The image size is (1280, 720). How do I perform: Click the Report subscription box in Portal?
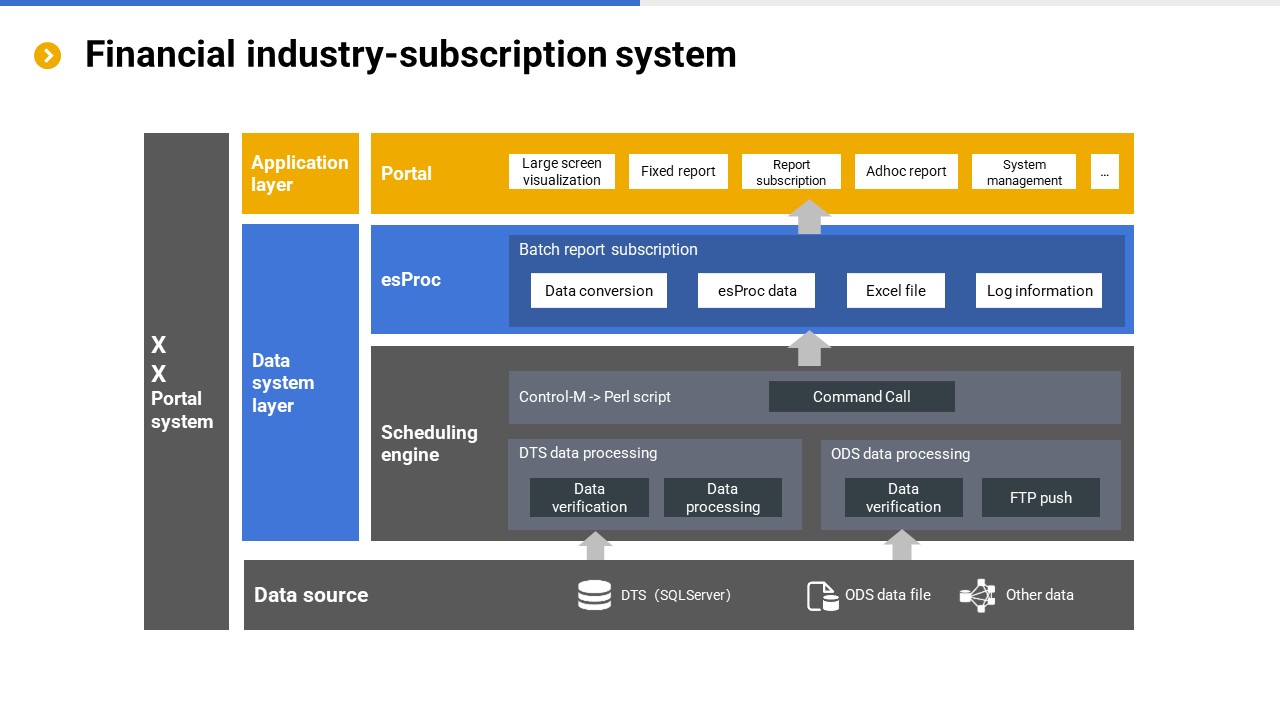(791, 172)
